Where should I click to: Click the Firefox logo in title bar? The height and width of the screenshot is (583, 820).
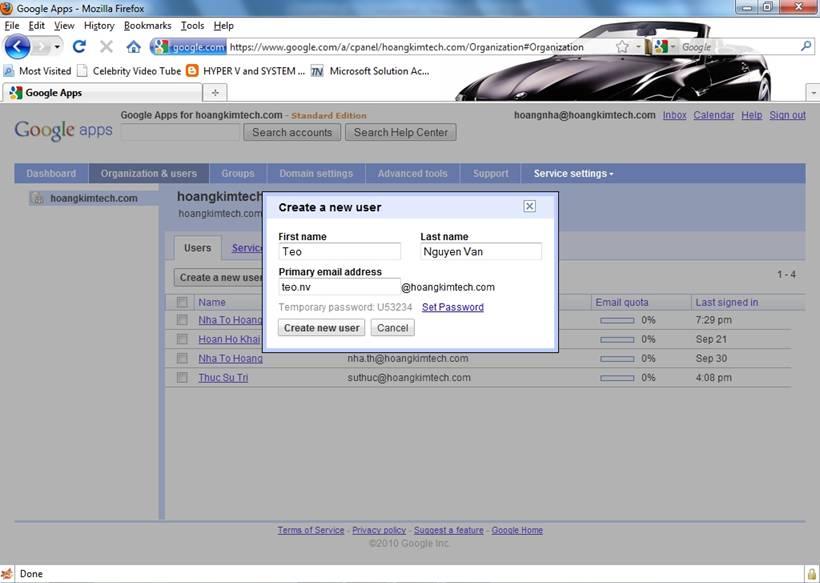[6, 8]
